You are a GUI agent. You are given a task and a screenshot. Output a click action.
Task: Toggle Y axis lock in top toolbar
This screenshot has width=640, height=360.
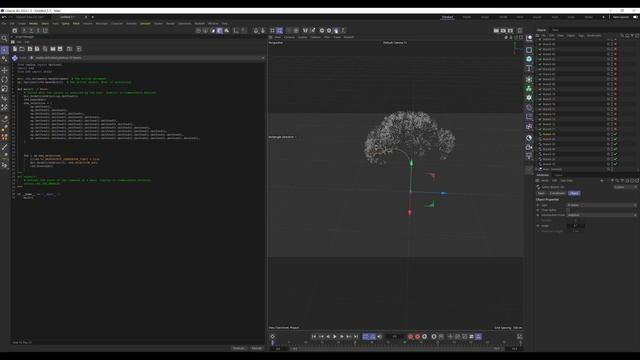tap(31, 31)
